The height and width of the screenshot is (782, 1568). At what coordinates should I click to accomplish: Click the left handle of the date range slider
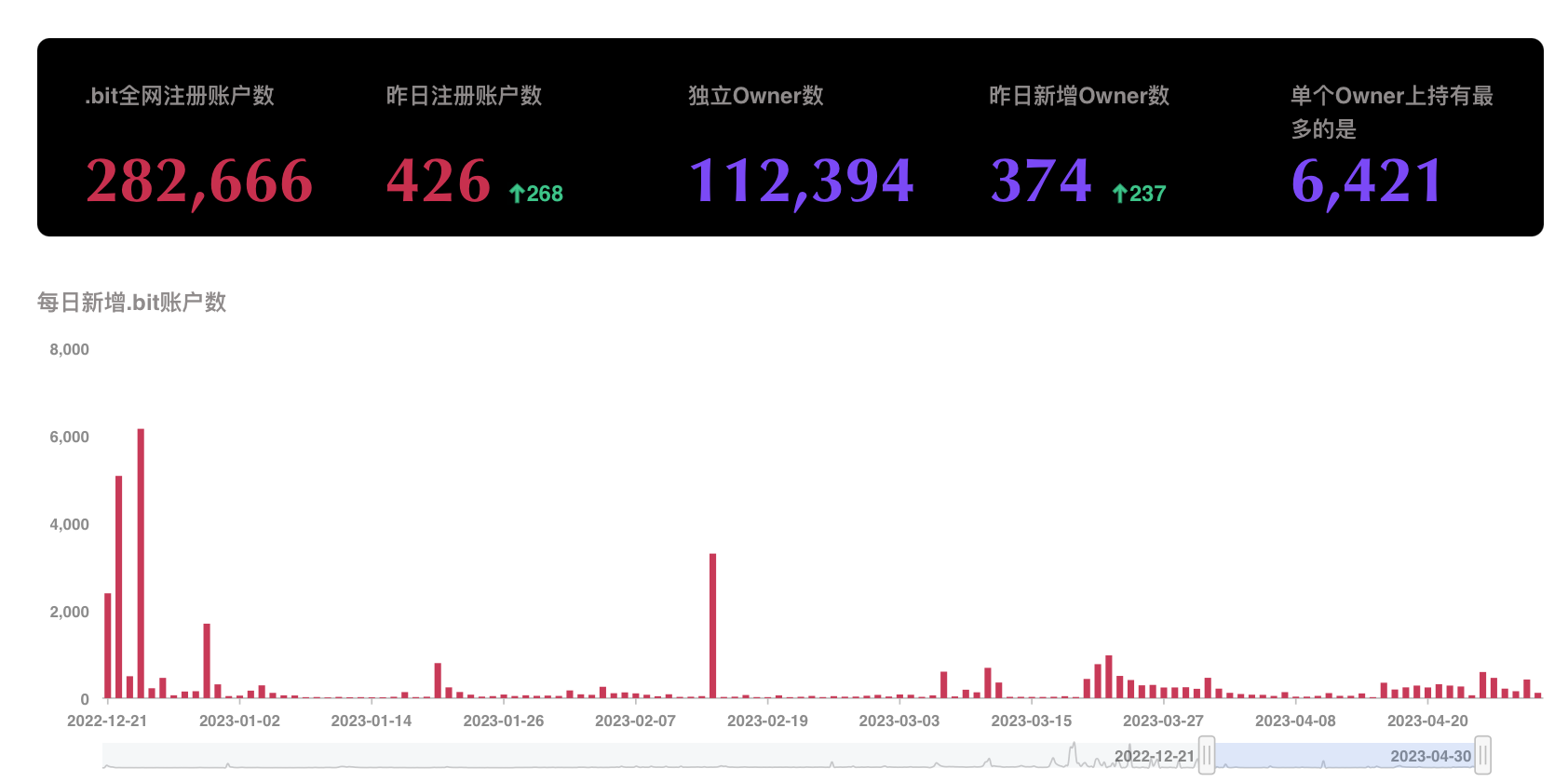pyautogui.click(x=1207, y=755)
